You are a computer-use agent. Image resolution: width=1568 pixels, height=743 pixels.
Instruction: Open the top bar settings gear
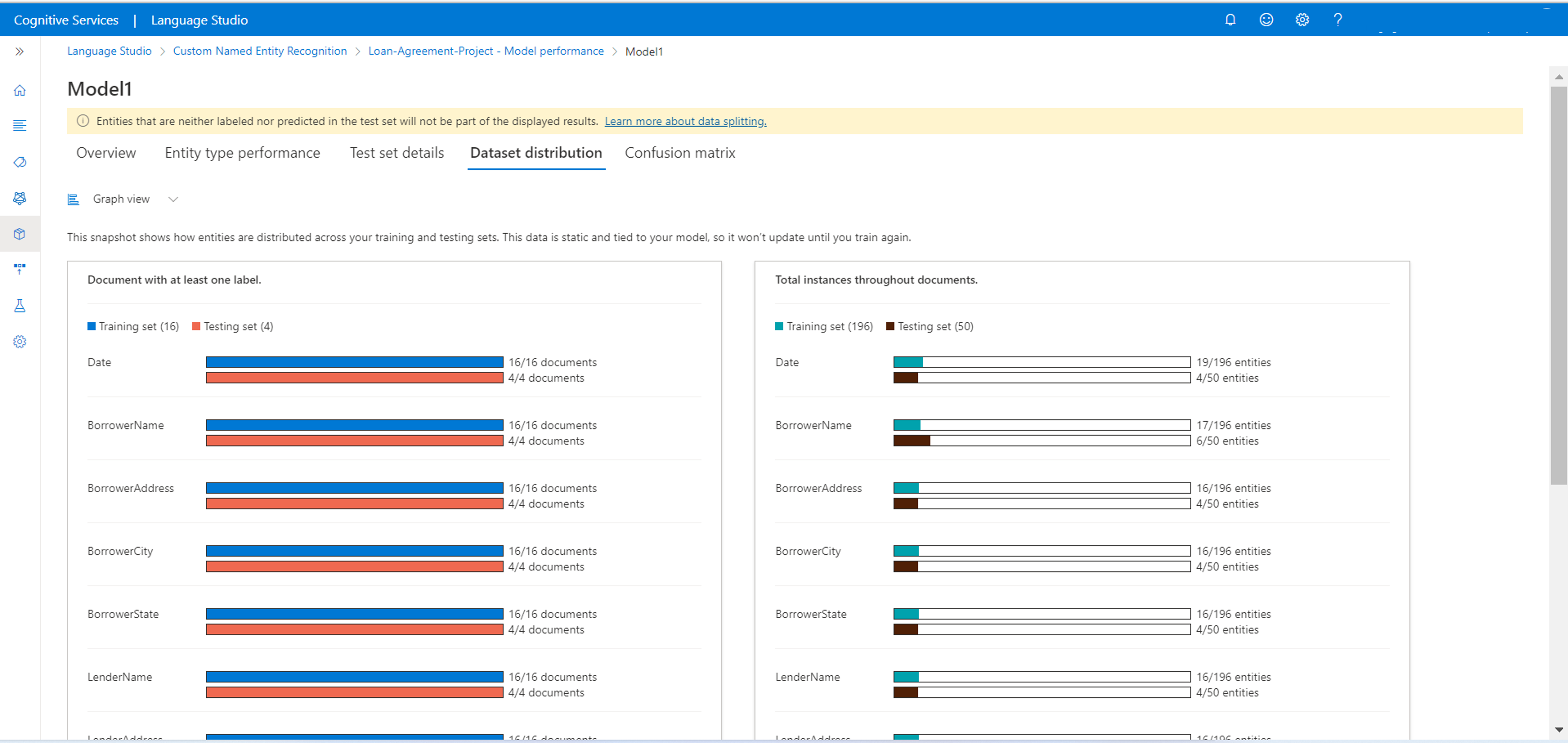[x=1302, y=20]
